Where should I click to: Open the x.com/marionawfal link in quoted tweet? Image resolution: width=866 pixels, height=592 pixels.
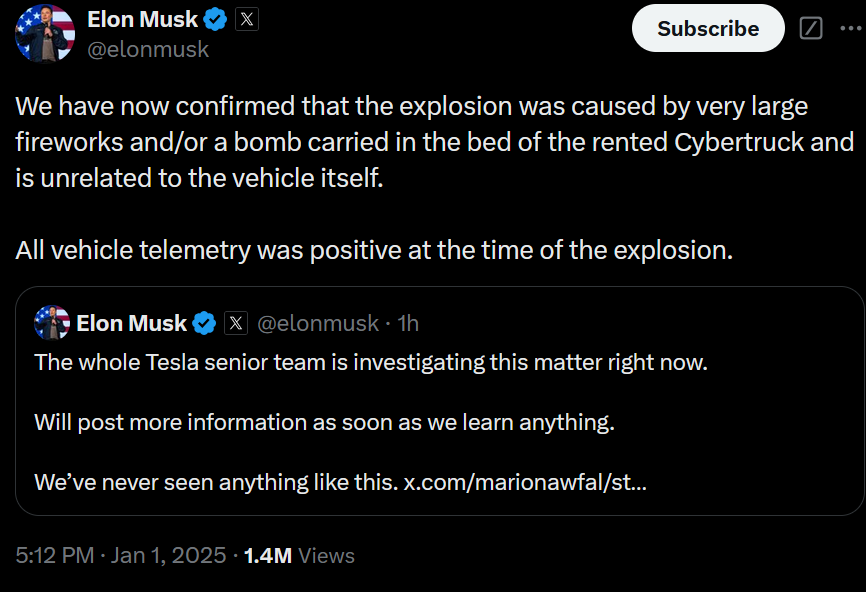525,482
